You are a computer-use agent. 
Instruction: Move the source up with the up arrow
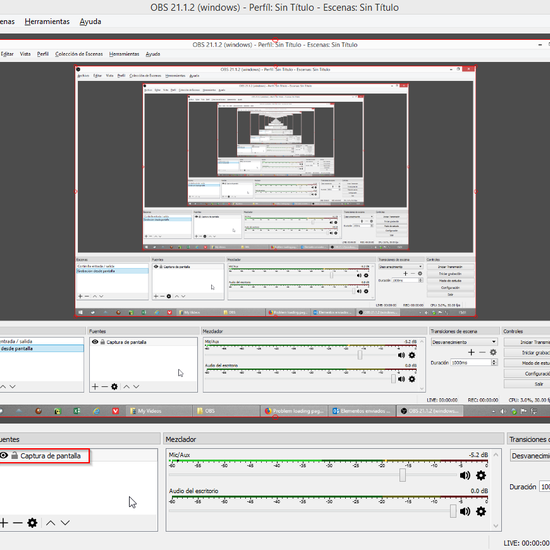pyautogui.click(x=51, y=523)
